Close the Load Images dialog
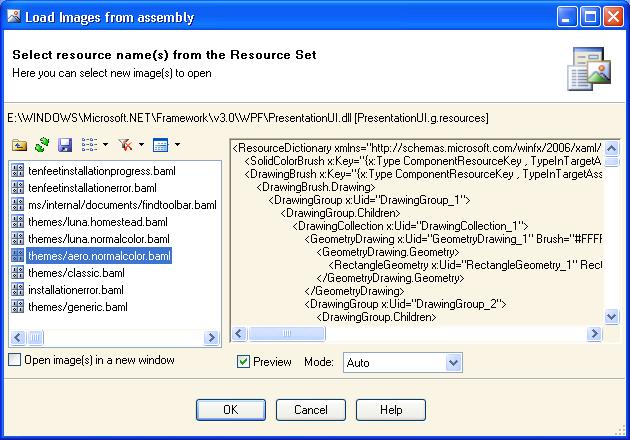The width and height of the screenshot is (630, 440). [x=614, y=17]
